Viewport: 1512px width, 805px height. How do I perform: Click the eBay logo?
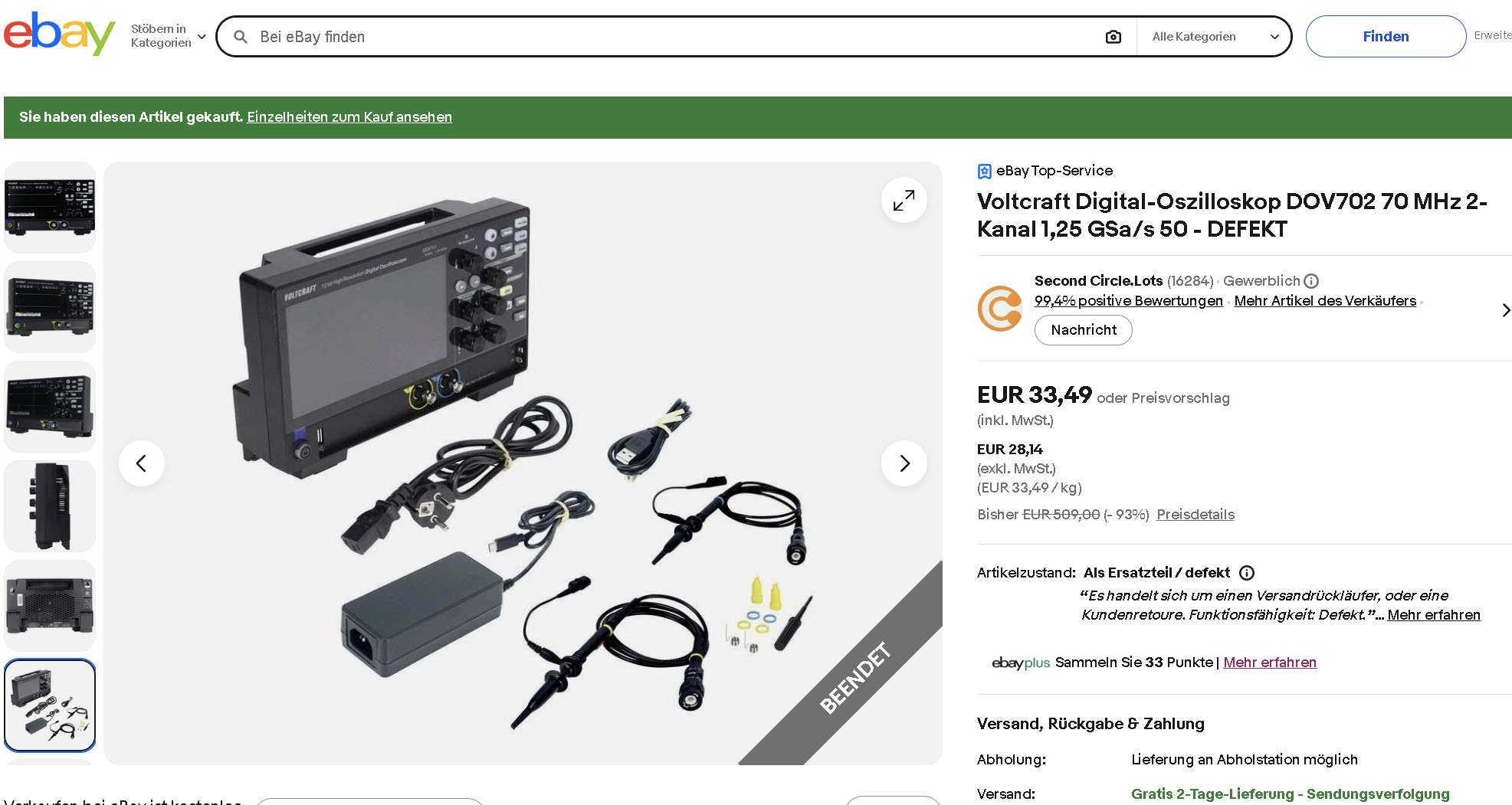[x=59, y=34]
